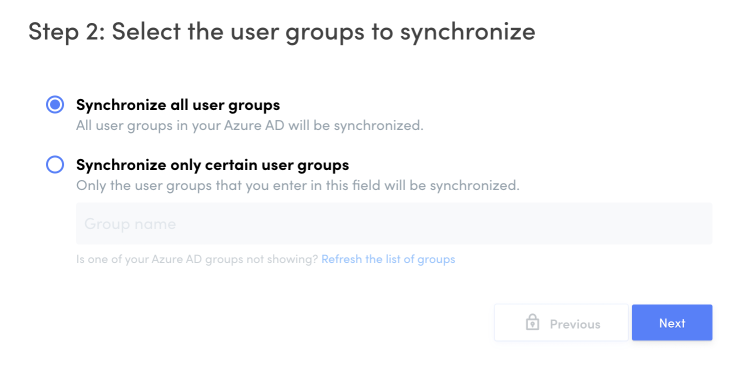
Task: Click the word synchronize in the page heading
Action: tap(468, 33)
